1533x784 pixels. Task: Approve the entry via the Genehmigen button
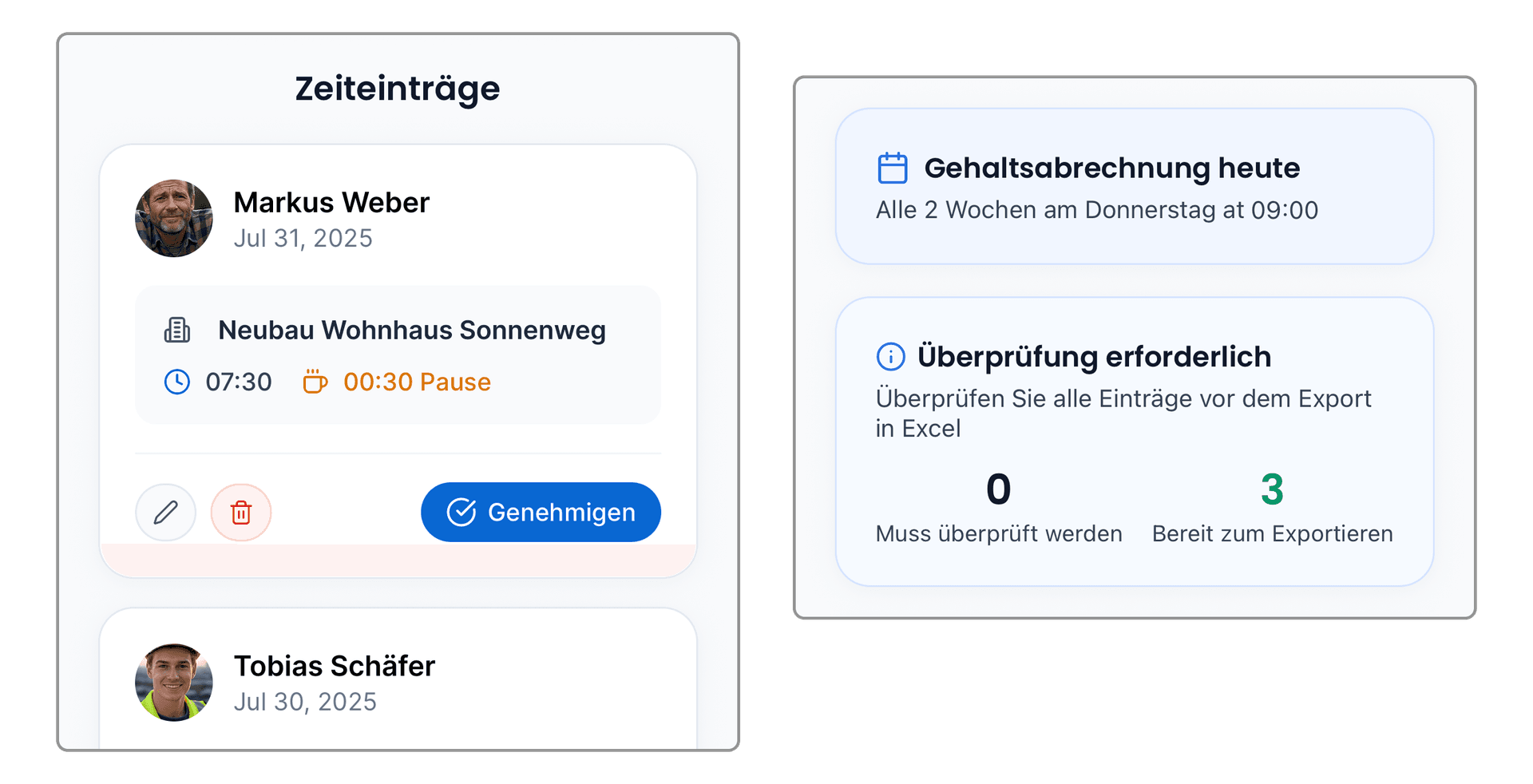[541, 512]
